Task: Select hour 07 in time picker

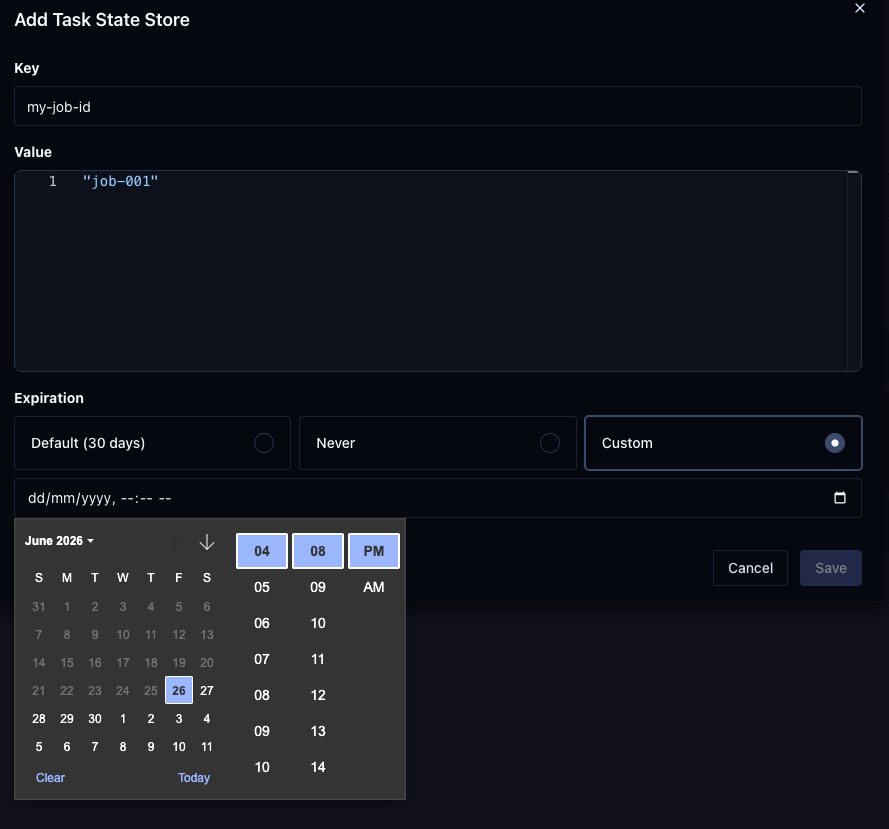Action: tap(262, 659)
